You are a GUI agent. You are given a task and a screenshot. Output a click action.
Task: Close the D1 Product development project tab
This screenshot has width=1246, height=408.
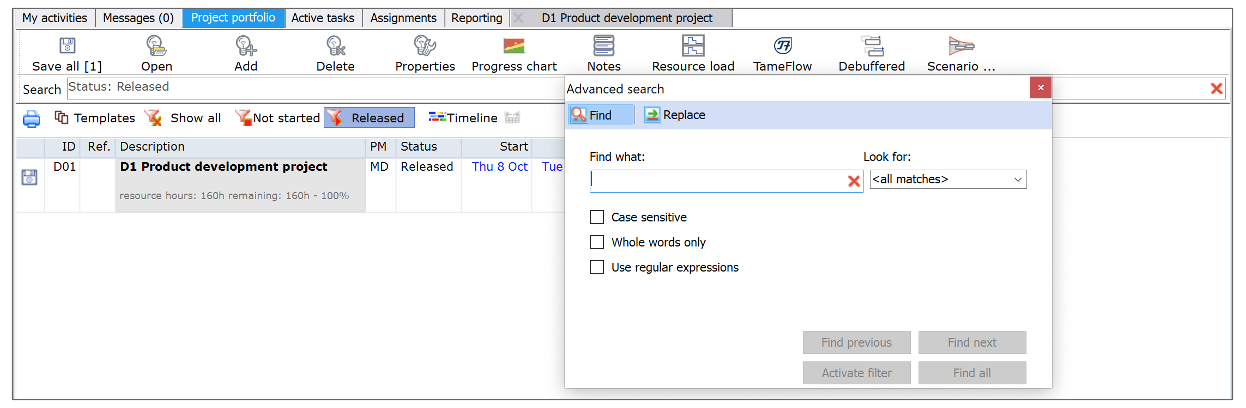point(518,18)
